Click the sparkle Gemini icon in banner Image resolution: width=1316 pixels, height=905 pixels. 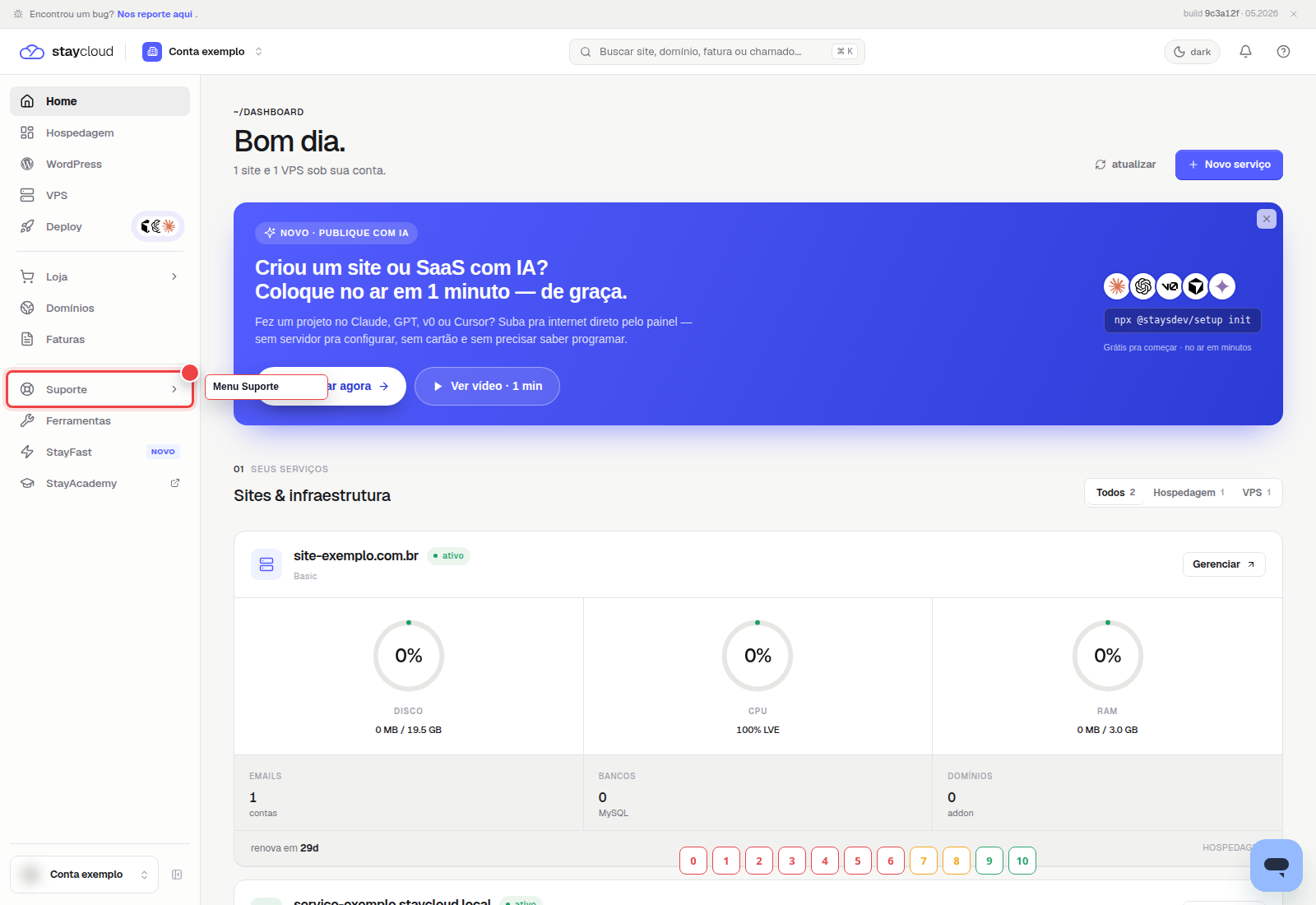(x=1222, y=286)
